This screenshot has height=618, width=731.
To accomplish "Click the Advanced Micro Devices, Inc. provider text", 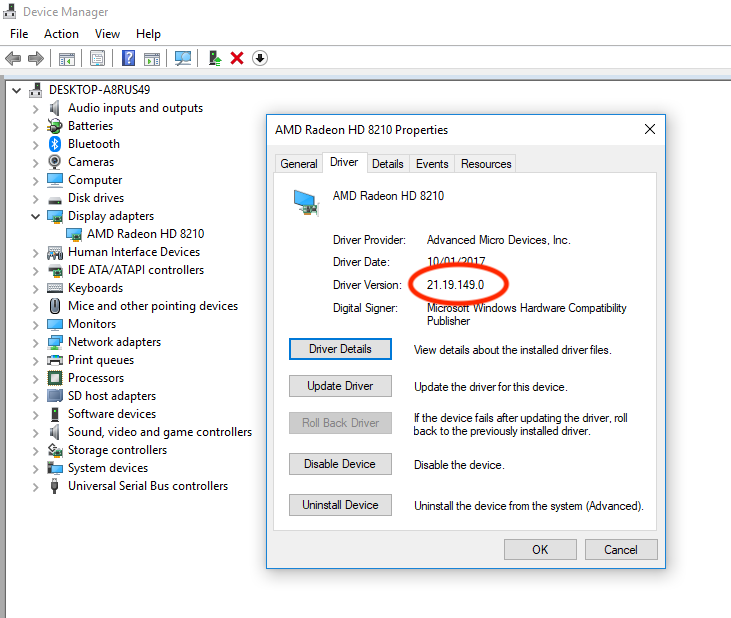I will [498, 240].
